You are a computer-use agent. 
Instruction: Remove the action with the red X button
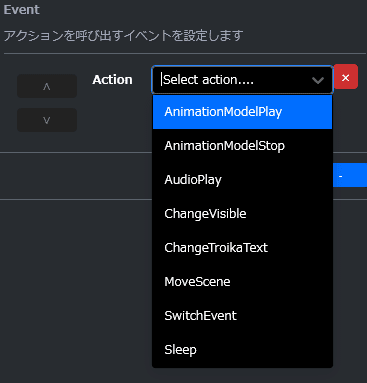click(x=346, y=77)
